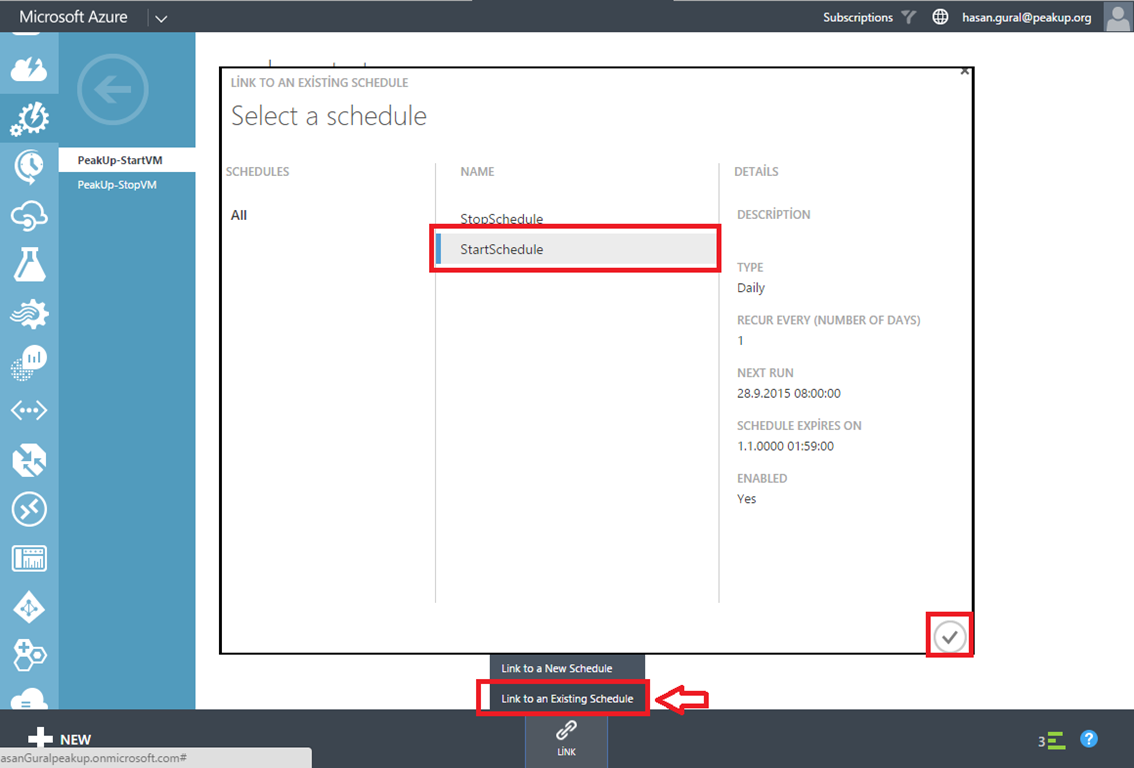1134x768 pixels.
Task: Open the Machine Learning flask icon
Action: point(29,264)
